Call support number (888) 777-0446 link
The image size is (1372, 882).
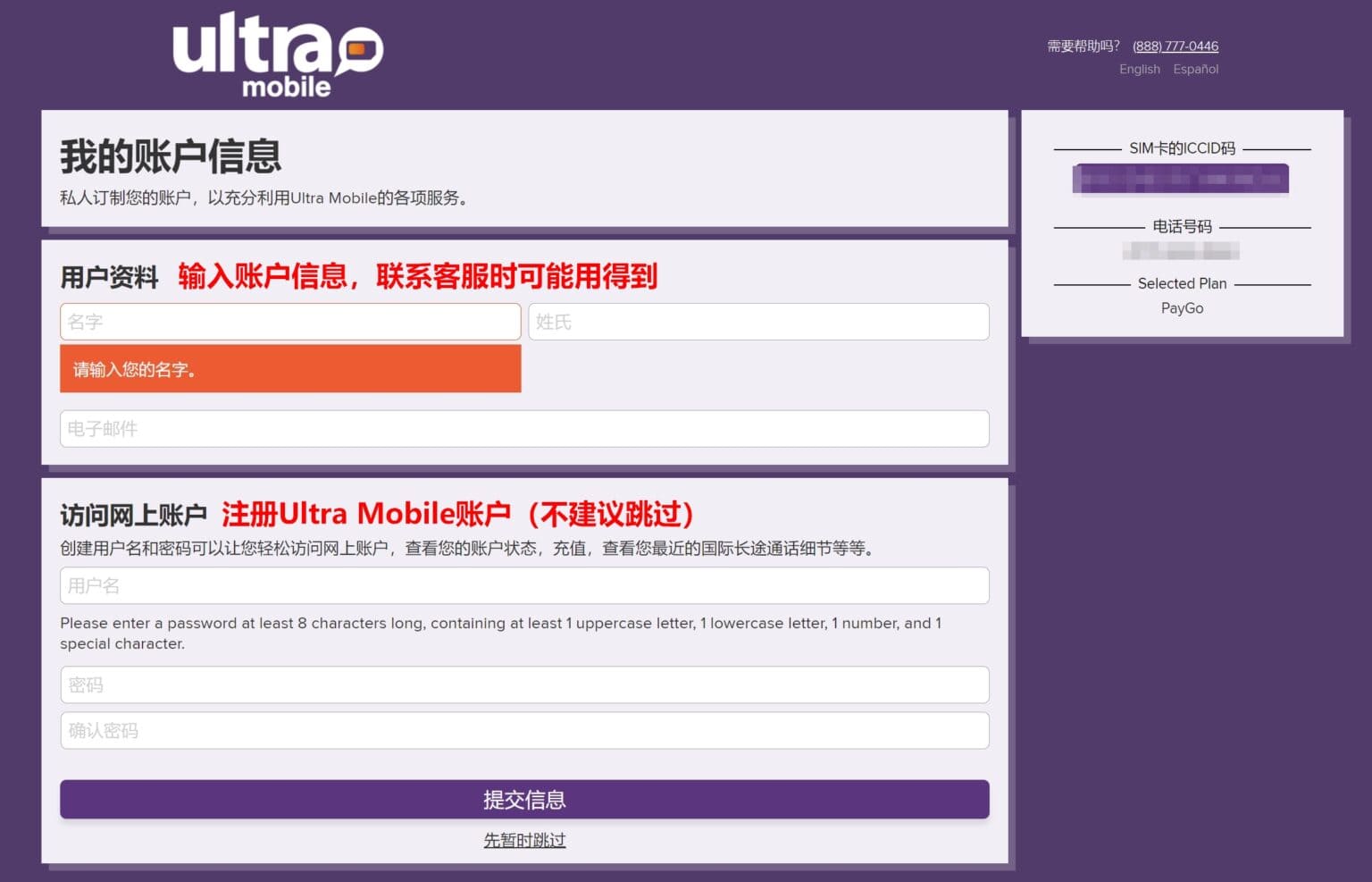(1175, 46)
